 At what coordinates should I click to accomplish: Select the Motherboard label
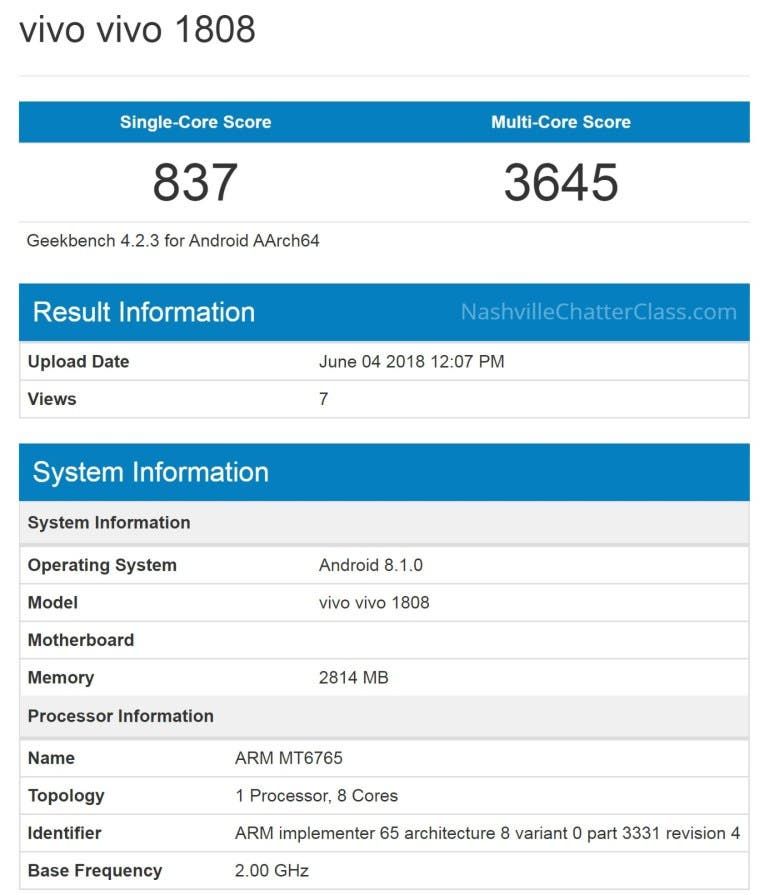(x=81, y=640)
